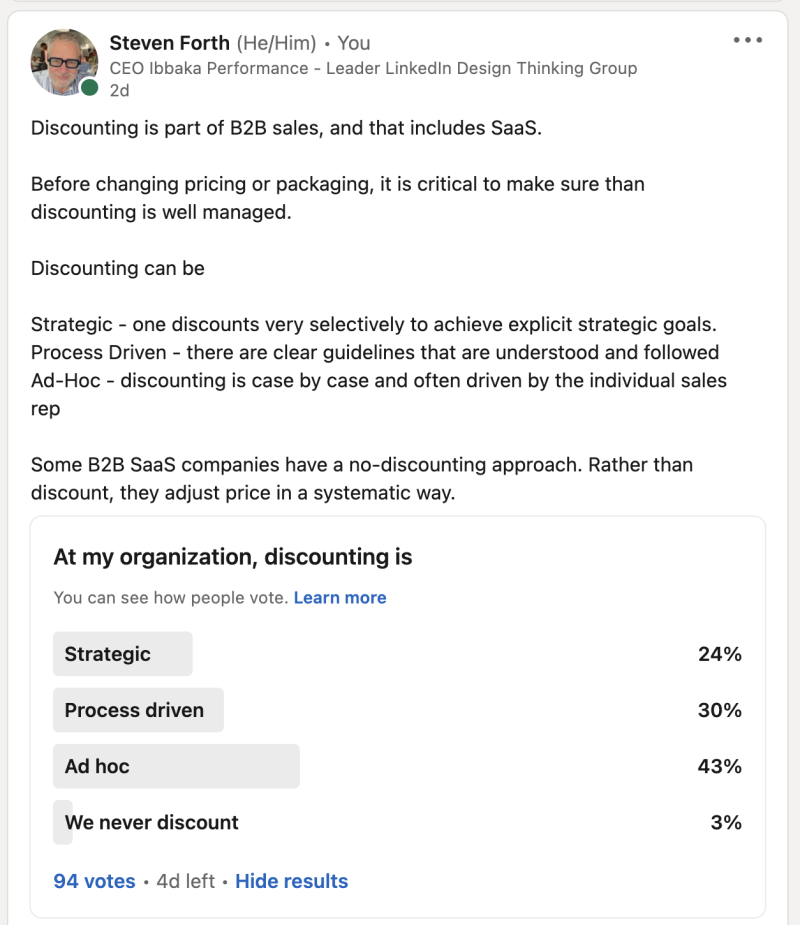The image size is (800, 925).
Task: Vote for the Strategic poll option
Action: coord(122,653)
